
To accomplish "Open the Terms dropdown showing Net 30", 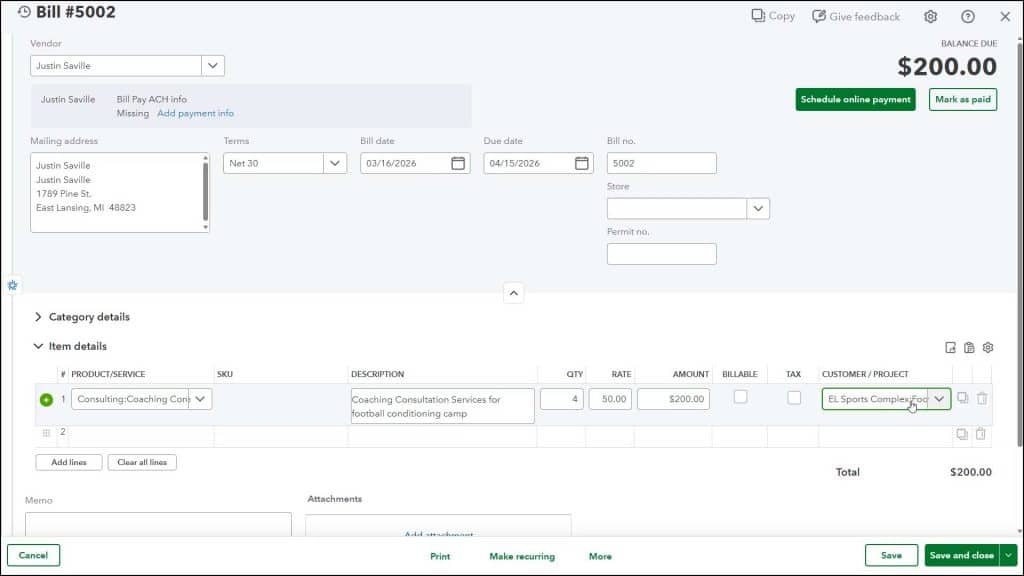I will click(336, 162).
